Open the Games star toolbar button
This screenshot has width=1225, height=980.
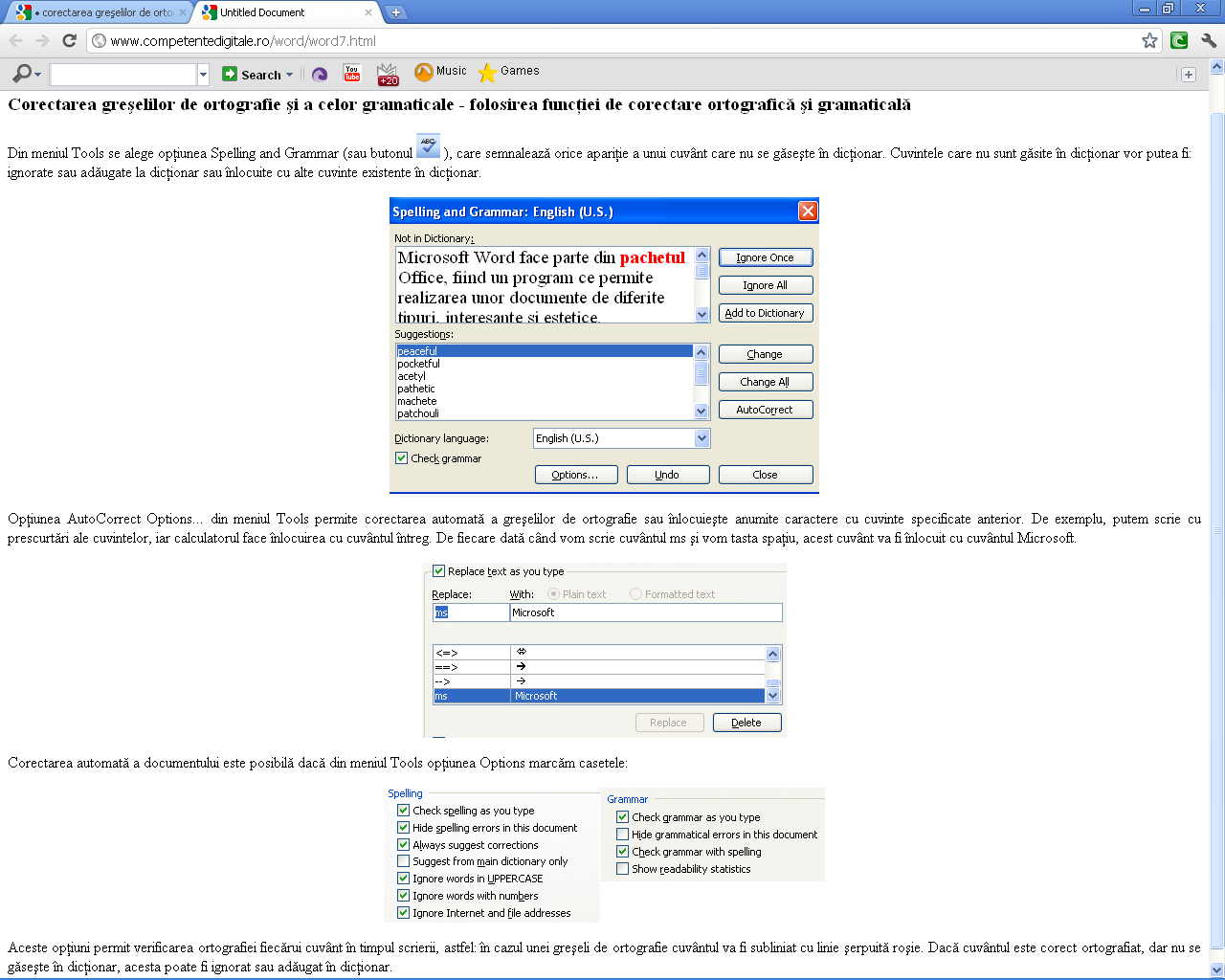coord(508,72)
